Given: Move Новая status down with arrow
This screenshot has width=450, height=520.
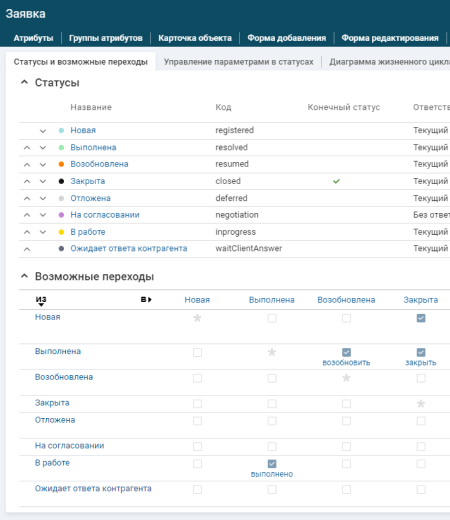Looking at the screenshot, I should click(43, 131).
